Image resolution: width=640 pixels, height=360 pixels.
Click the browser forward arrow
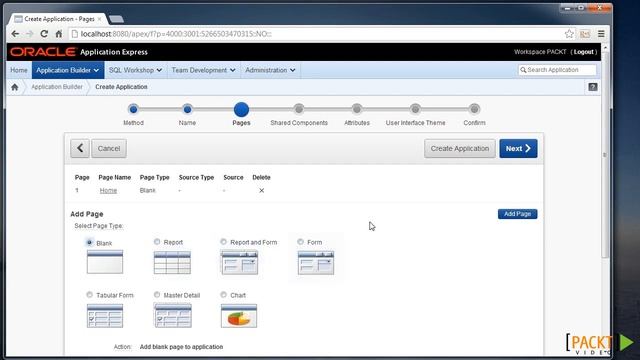pos(29,34)
